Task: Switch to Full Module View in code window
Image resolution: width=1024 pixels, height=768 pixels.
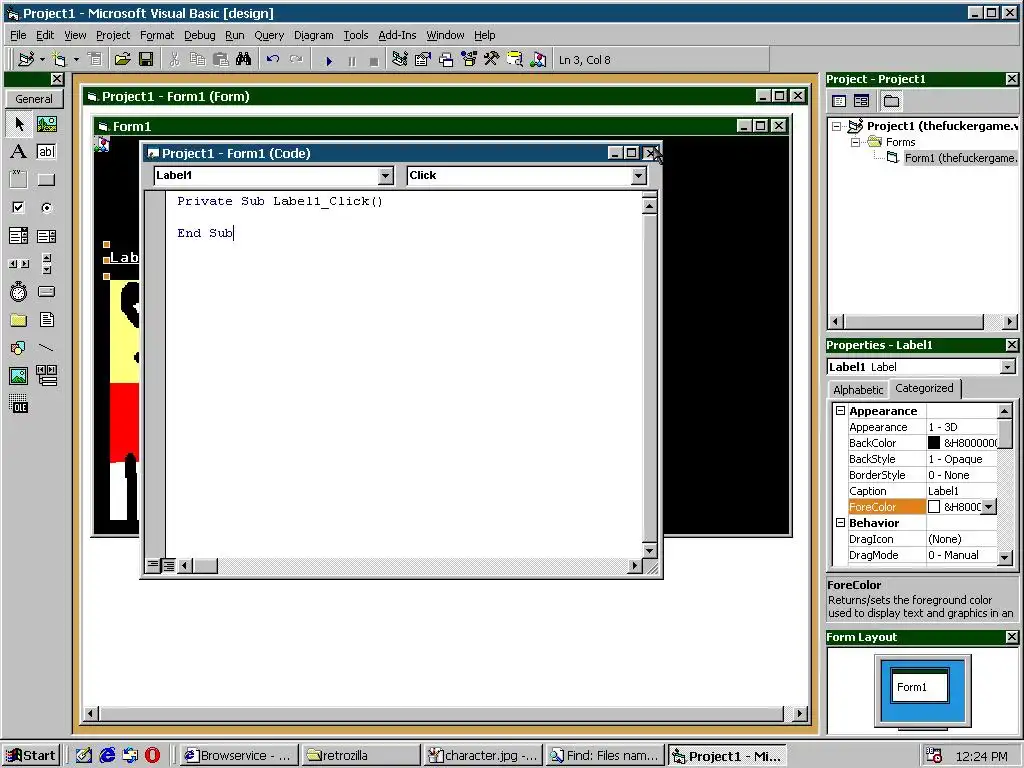Action: pyautogui.click(x=168, y=566)
